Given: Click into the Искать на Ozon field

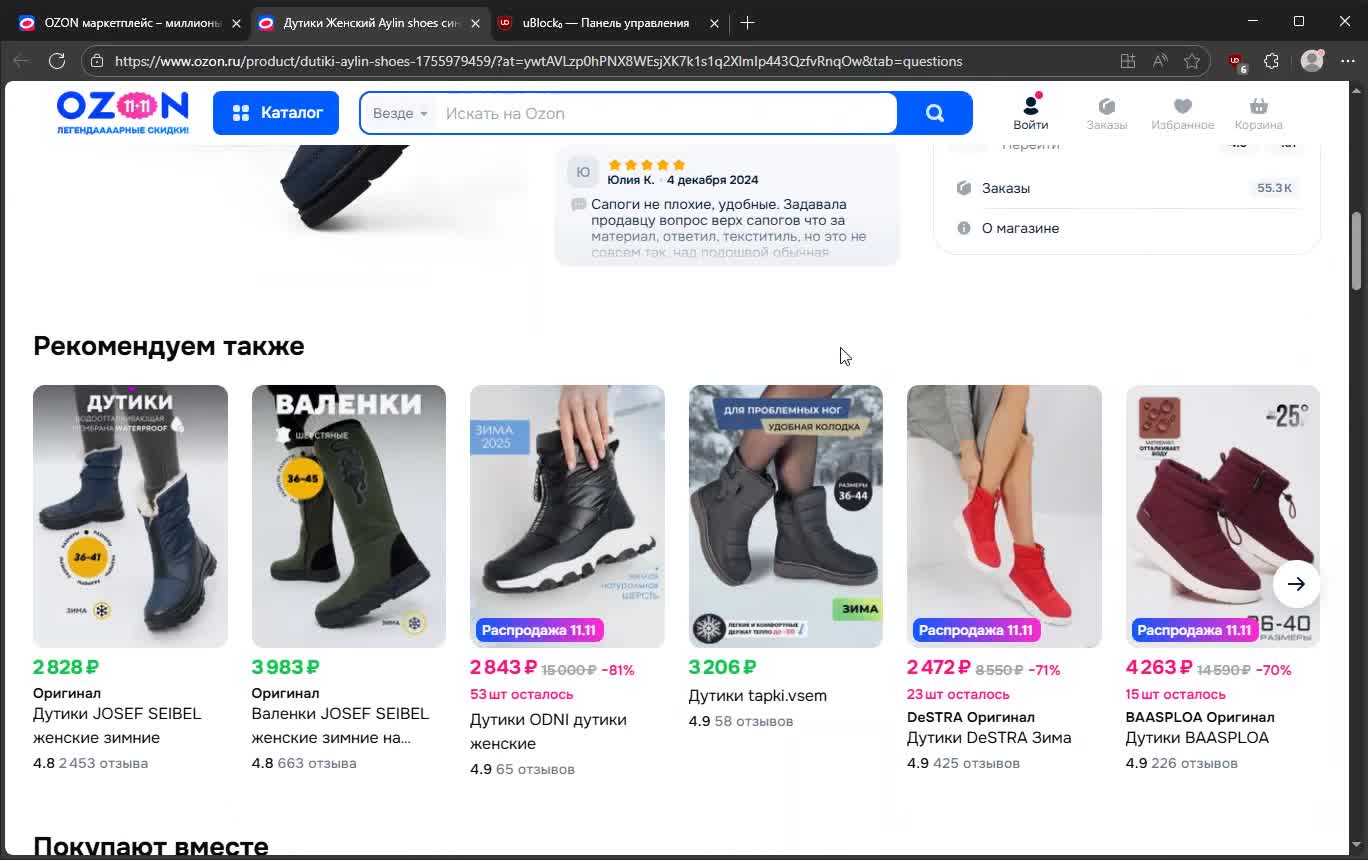Looking at the screenshot, I should (665, 113).
